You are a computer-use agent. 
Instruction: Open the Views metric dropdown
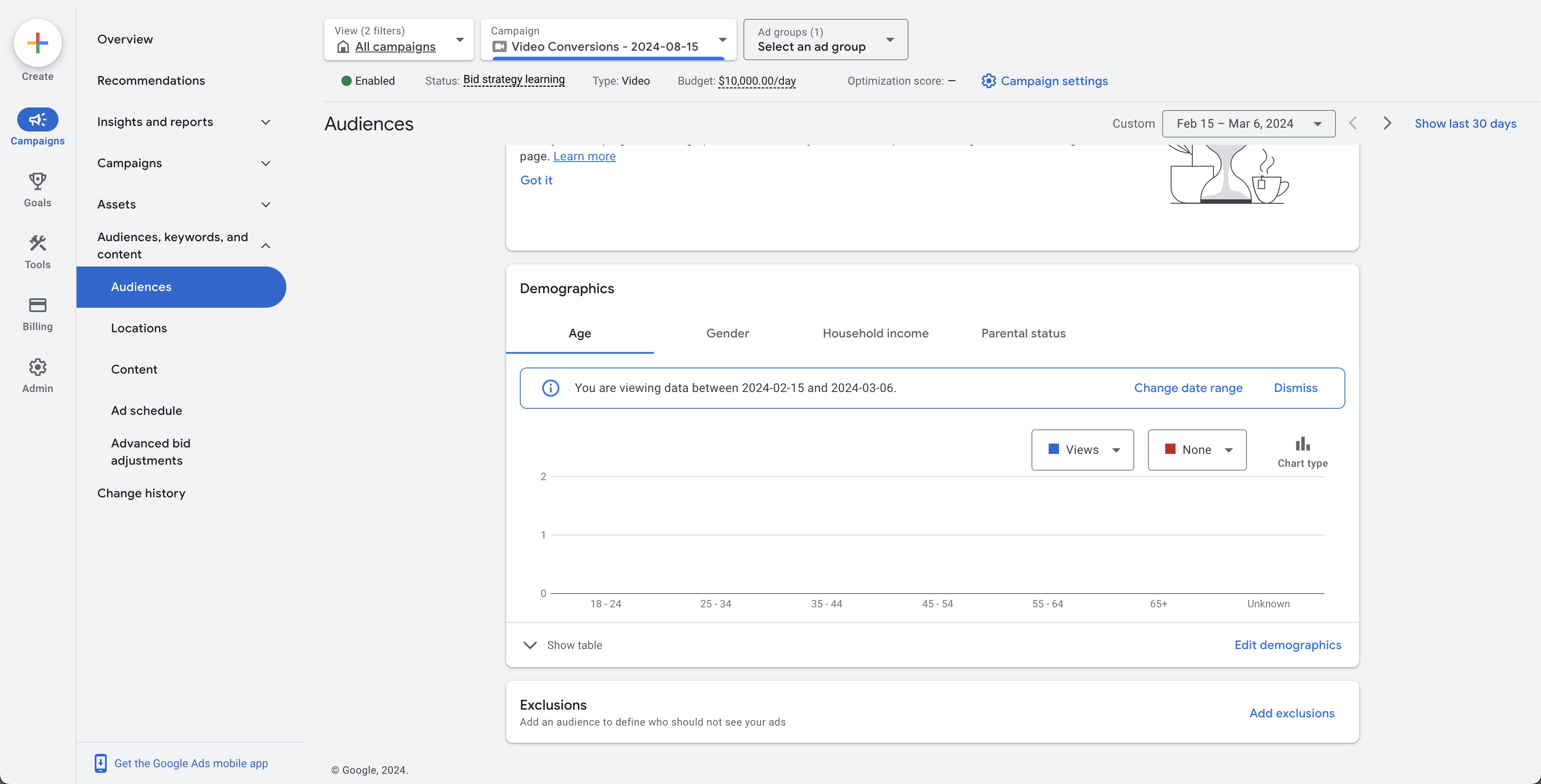click(x=1082, y=450)
